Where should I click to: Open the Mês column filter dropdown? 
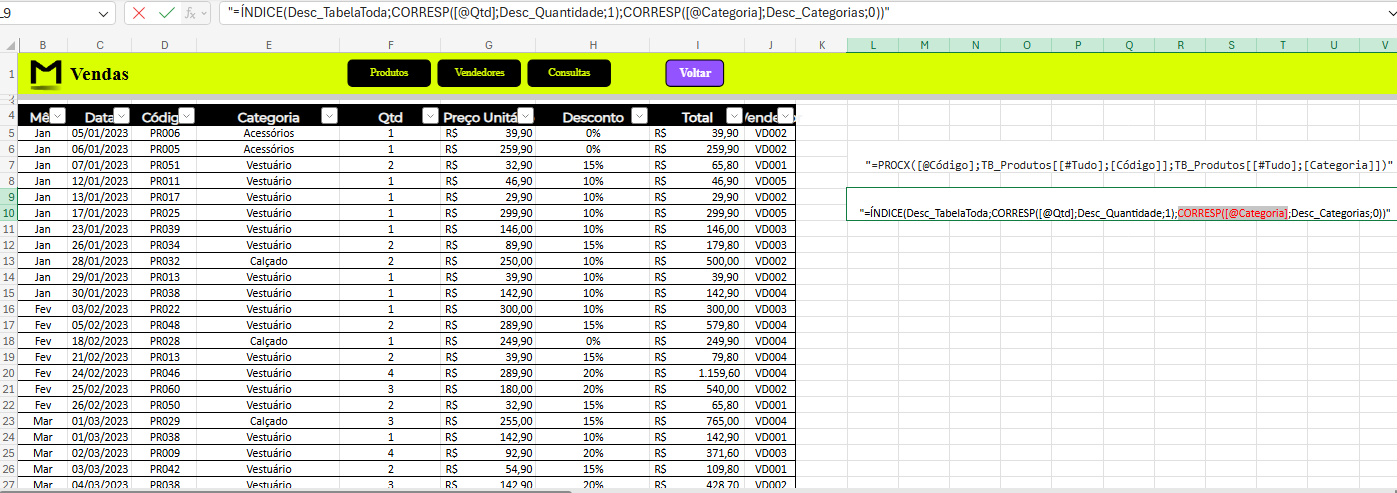(58, 115)
